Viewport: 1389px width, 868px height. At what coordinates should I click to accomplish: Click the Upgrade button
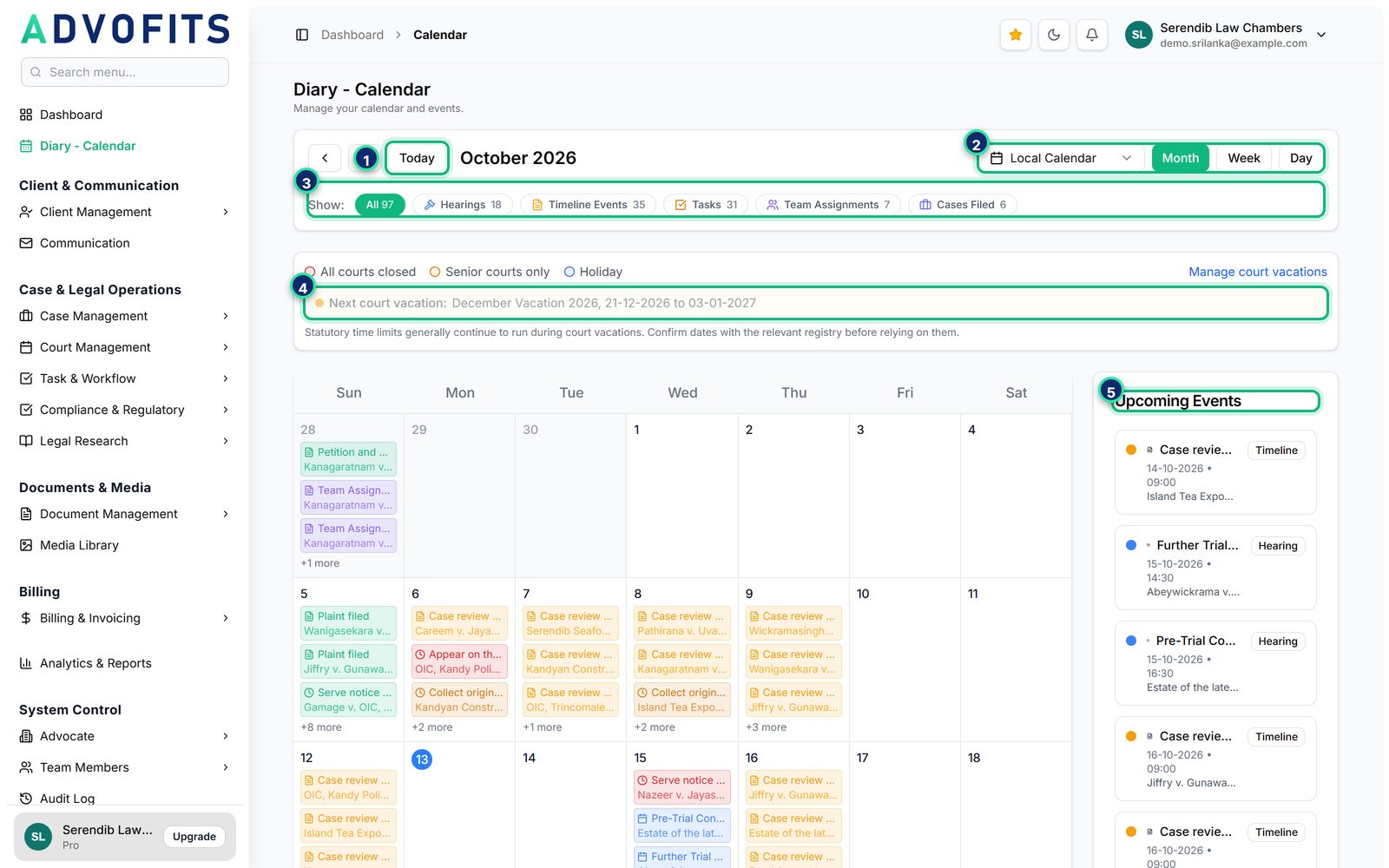pos(194,837)
